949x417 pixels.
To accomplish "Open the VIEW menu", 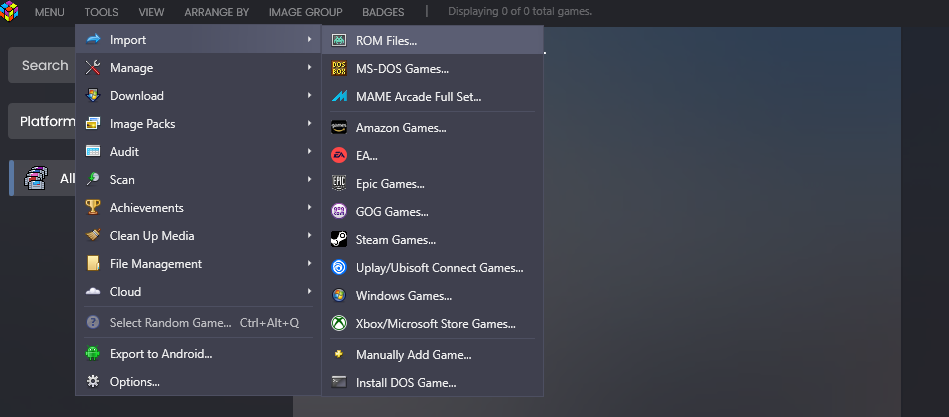I will click(151, 12).
